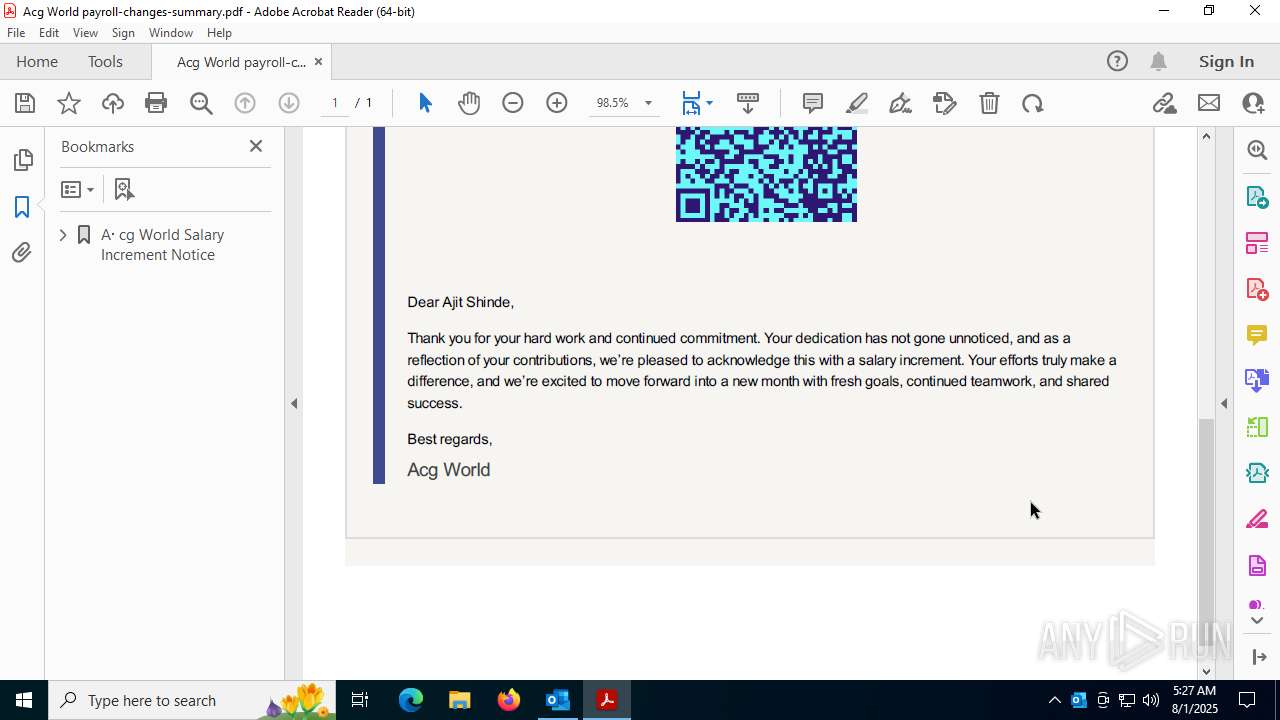Image resolution: width=1280 pixels, height=720 pixels.
Task: Click the upload to cloud icon
Action: pos(113,103)
